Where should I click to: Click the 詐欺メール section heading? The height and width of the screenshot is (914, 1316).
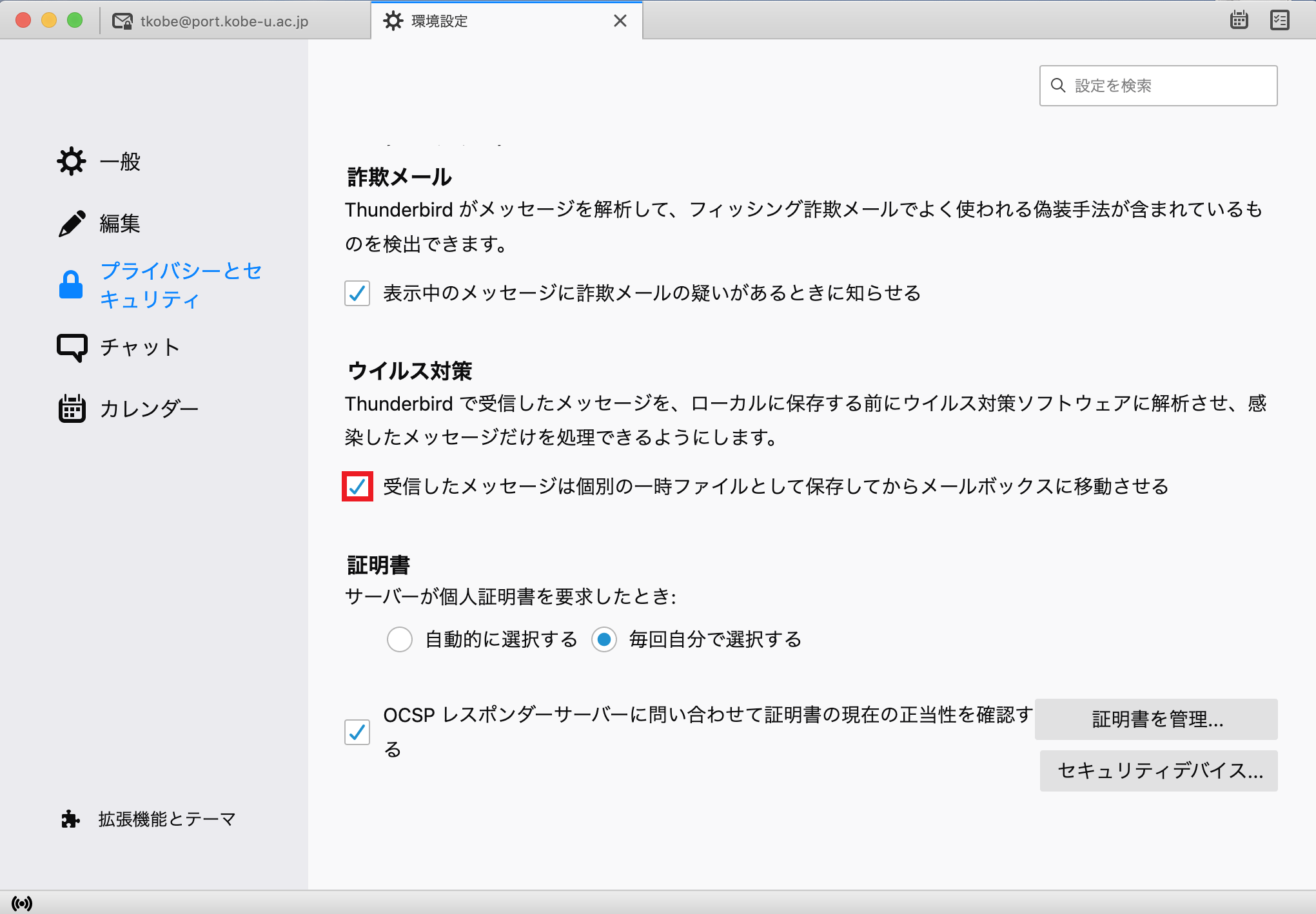coord(400,177)
